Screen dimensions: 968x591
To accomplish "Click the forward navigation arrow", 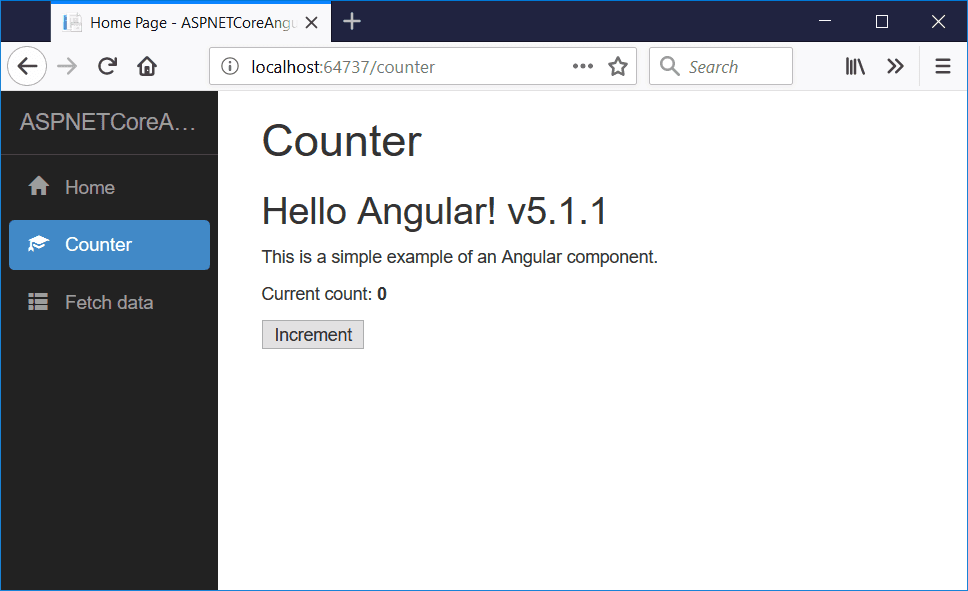I will (x=67, y=66).
